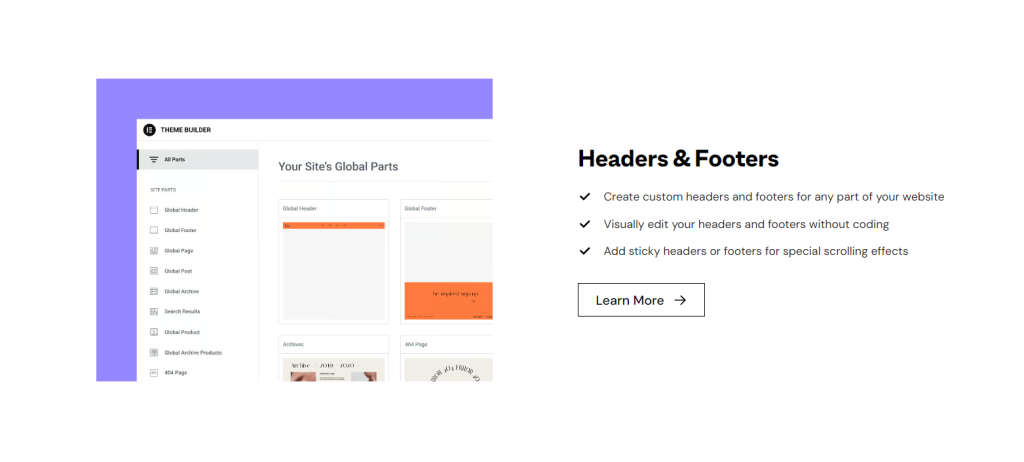Click the Headers & Footers heading
This screenshot has height=462, width=1024.
tap(678, 158)
